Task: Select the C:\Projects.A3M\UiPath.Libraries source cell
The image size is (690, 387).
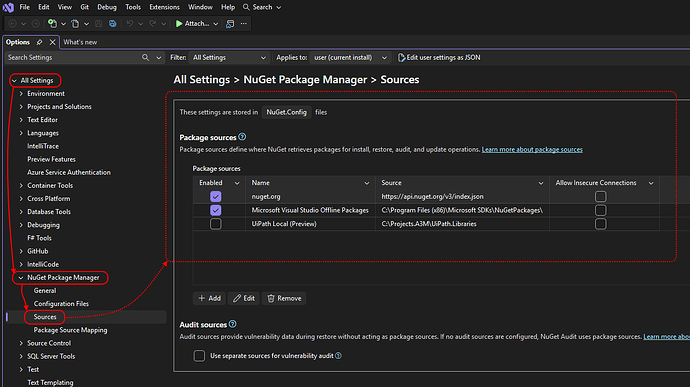Action: (x=462, y=224)
